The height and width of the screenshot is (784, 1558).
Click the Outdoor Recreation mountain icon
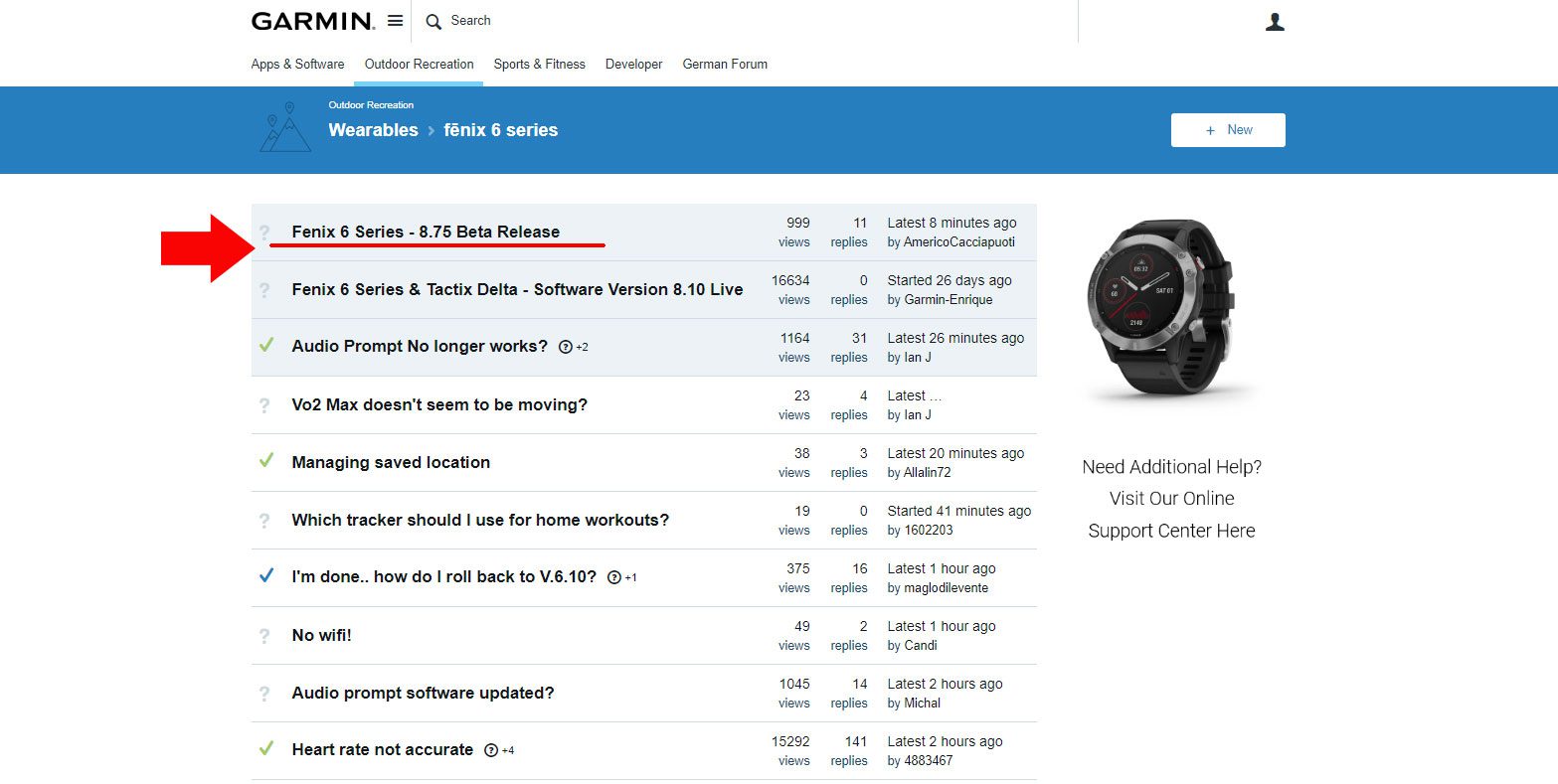coord(285,127)
